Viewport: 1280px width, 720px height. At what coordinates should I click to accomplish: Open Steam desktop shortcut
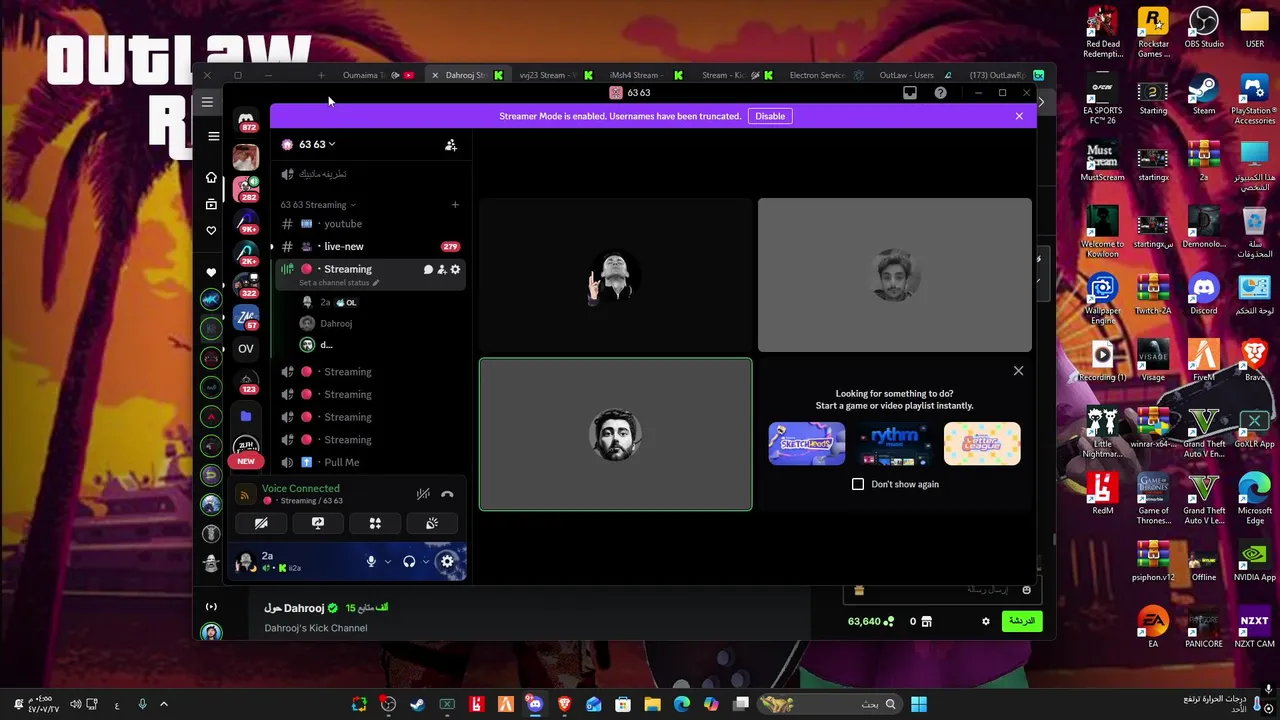[1204, 96]
